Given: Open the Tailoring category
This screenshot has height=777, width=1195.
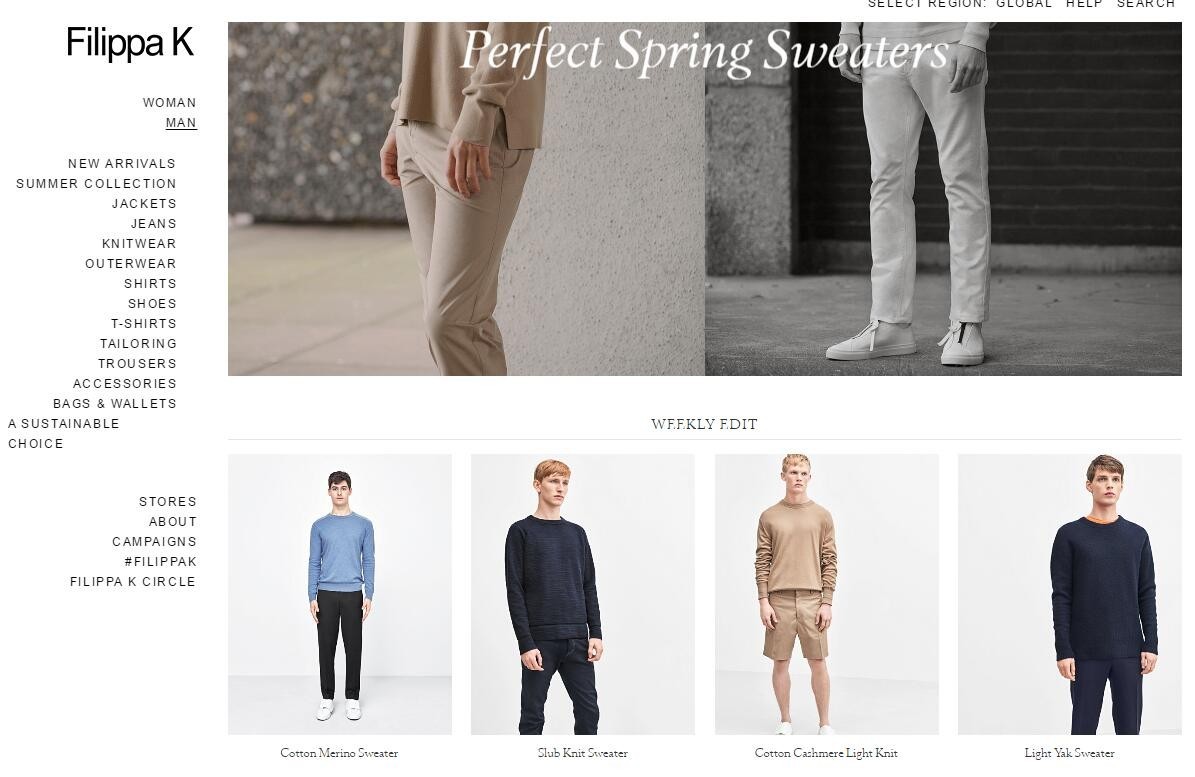Looking at the screenshot, I should [x=138, y=344].
